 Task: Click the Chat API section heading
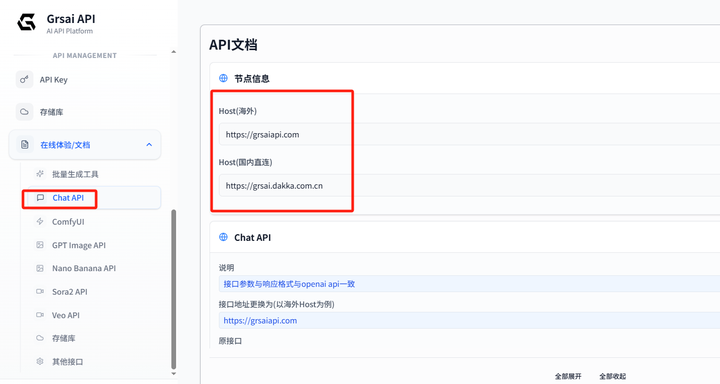[x=253, y=237]
